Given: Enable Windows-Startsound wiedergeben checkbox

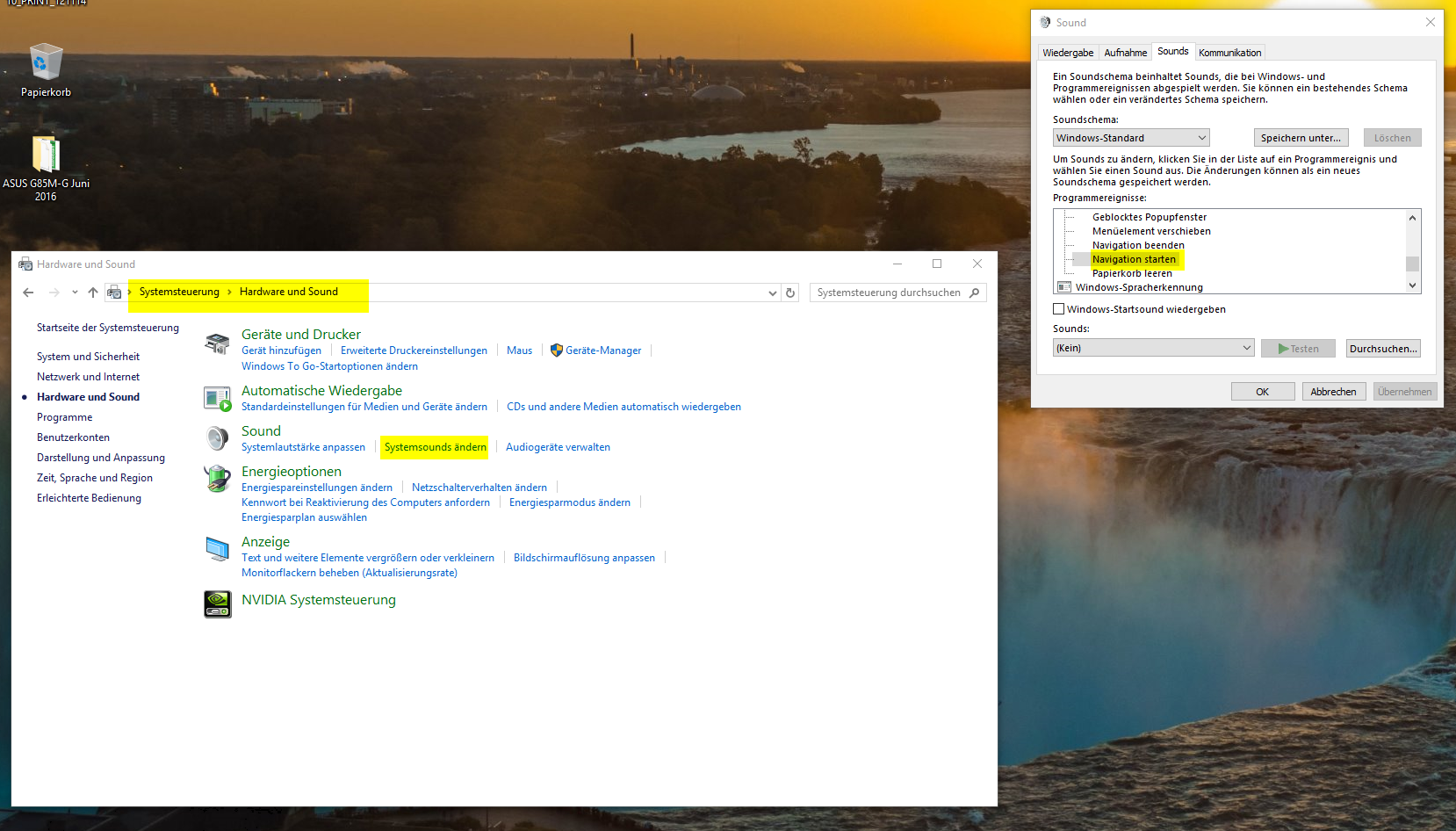Looking at the screenshot, I should [x=1058, y=309].
